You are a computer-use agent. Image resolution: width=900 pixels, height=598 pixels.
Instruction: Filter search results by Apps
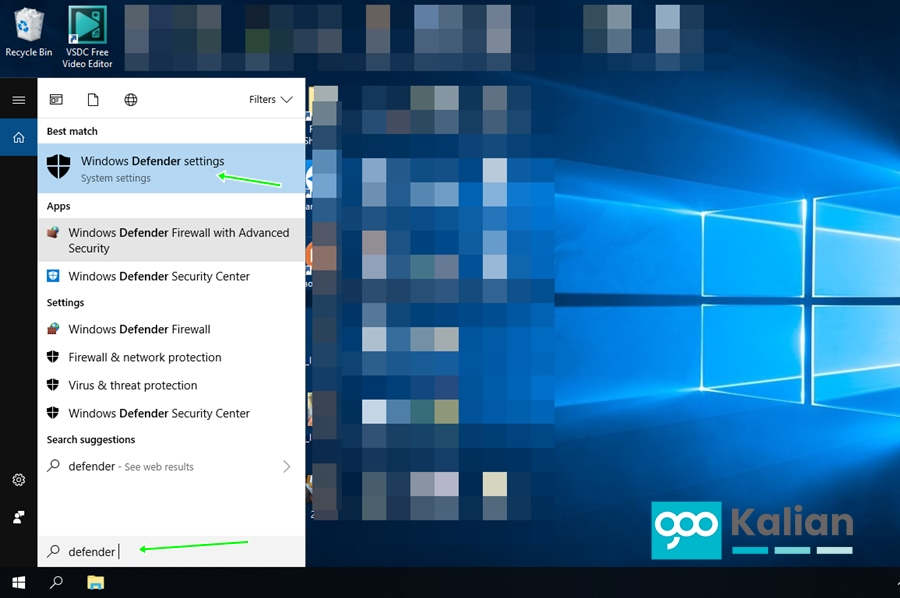56,100
